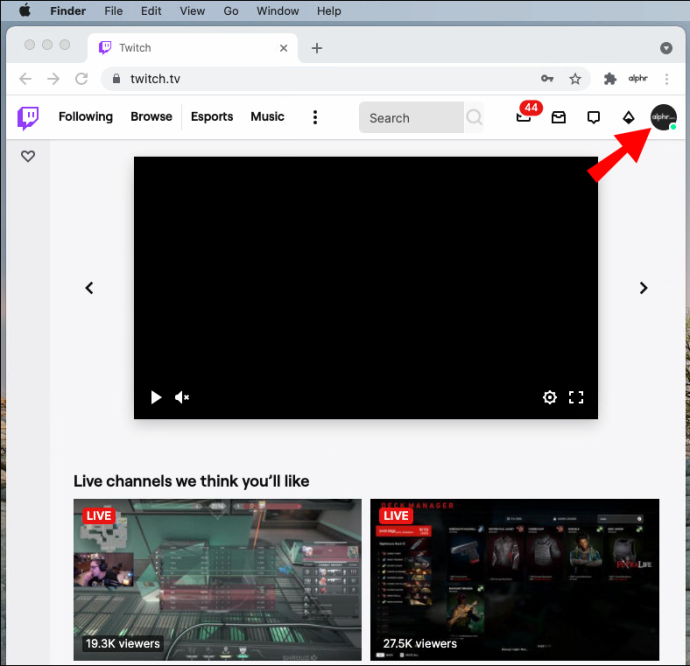Unmute the featured video player
Viewport: 690px width, 666px height.
(182, 397)
